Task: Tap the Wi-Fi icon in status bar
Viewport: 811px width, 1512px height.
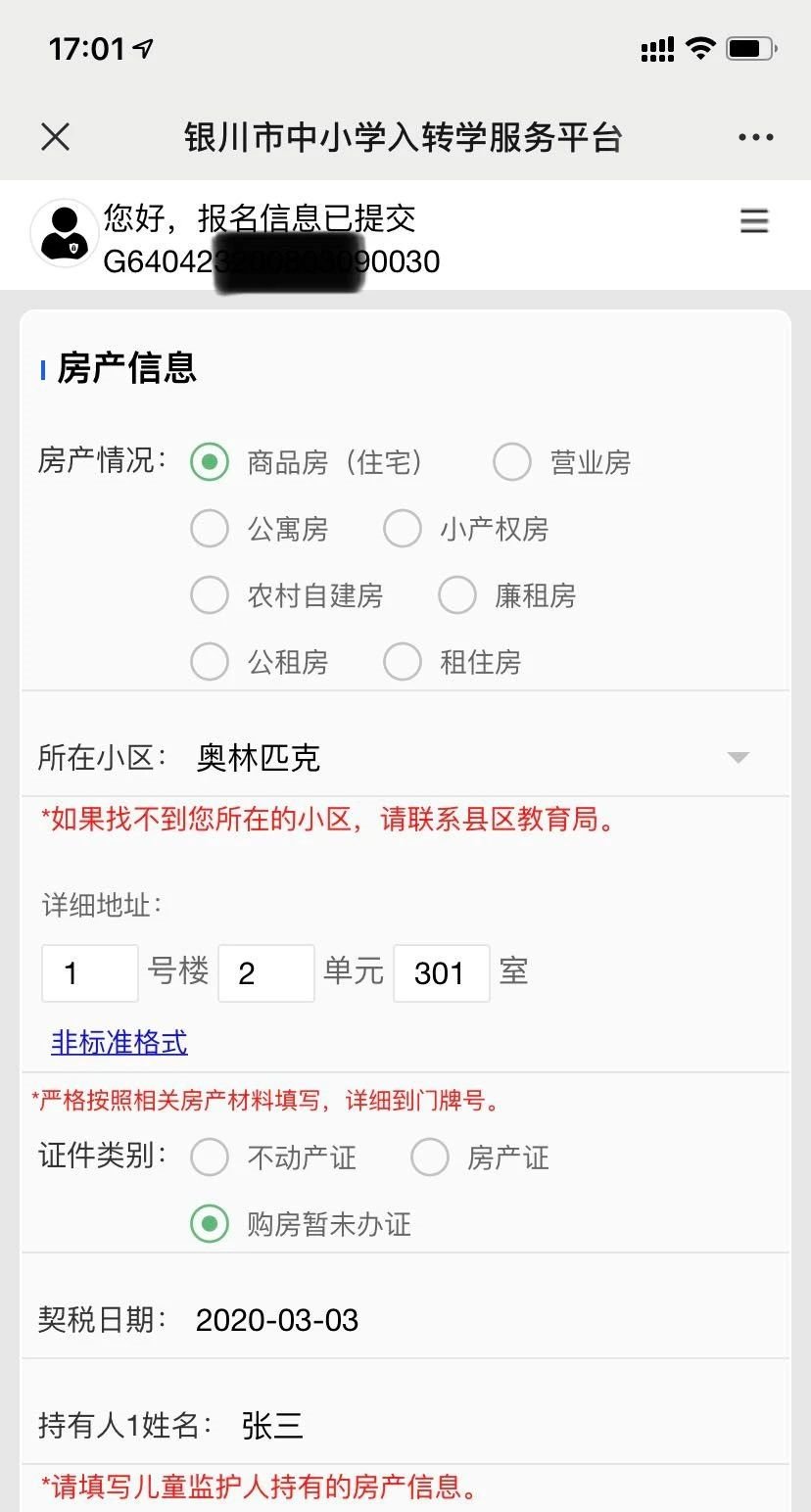Action: (x=700, y=49)
